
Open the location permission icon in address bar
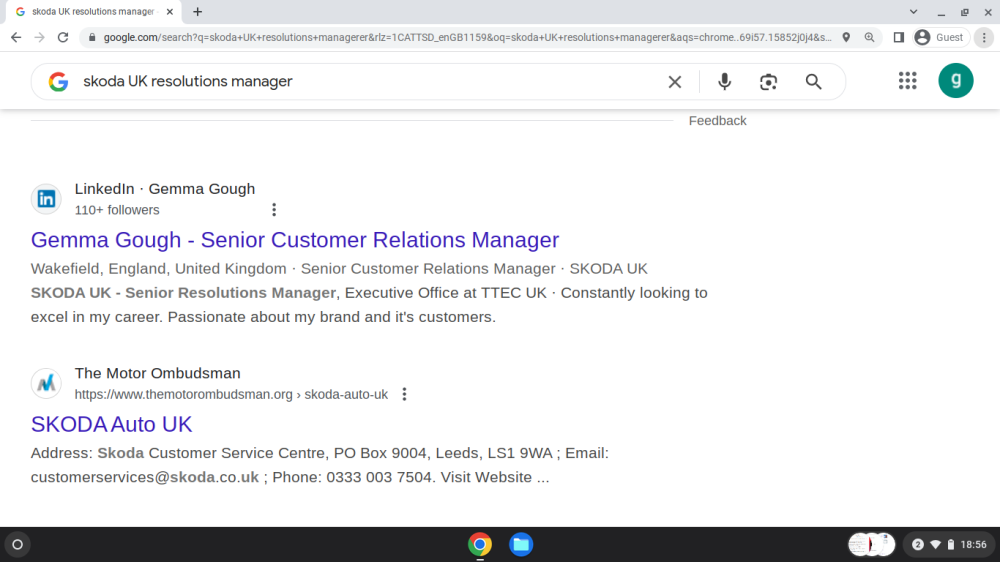pos(846,38)
